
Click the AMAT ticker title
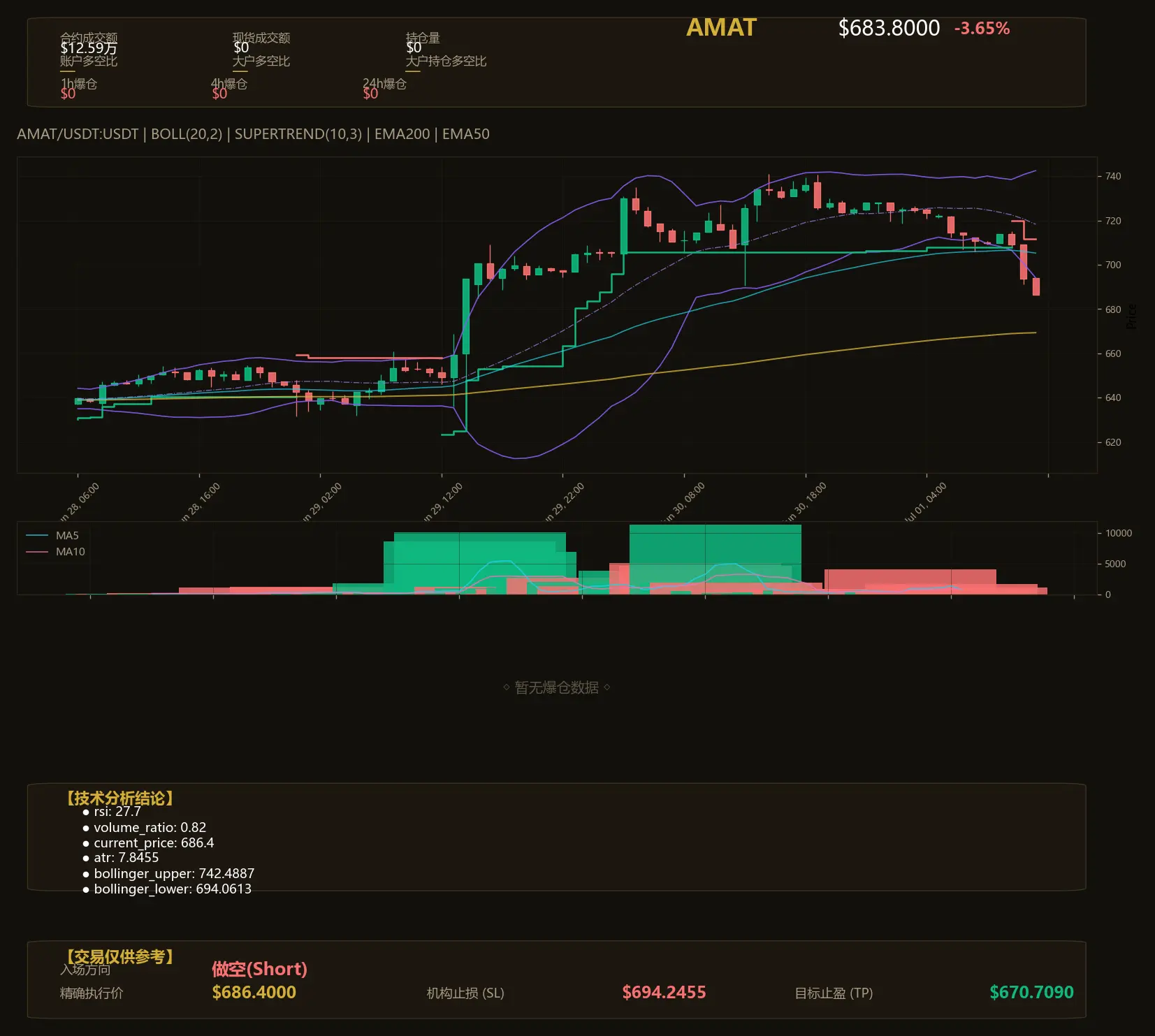coord(721,28)
